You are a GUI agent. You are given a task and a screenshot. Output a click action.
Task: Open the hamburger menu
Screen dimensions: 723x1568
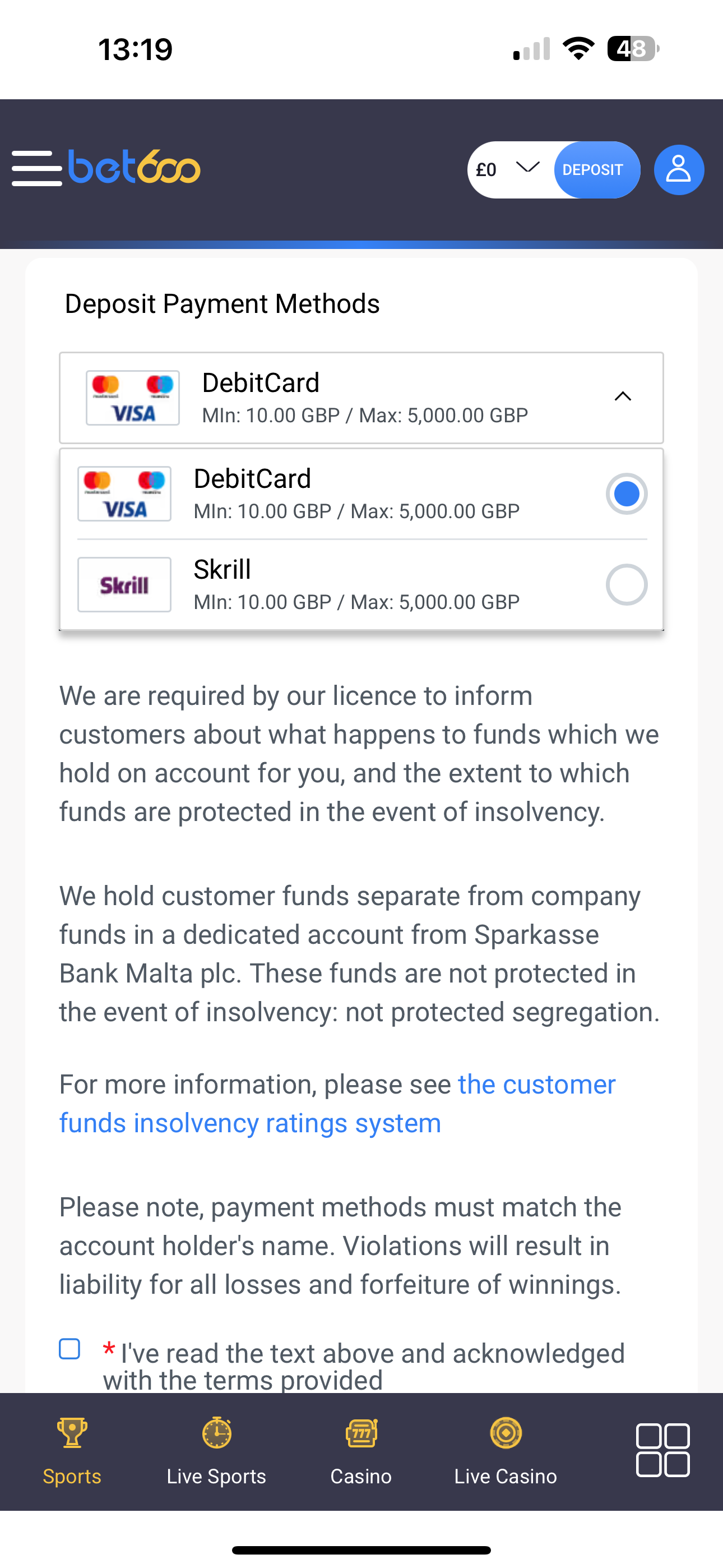click(x=36, y=168)
